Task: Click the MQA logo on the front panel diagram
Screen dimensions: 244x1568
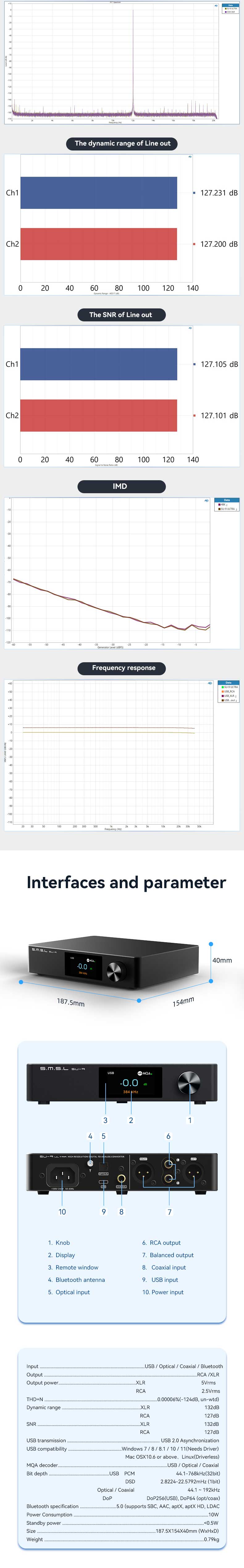Action: (145, 1073)
